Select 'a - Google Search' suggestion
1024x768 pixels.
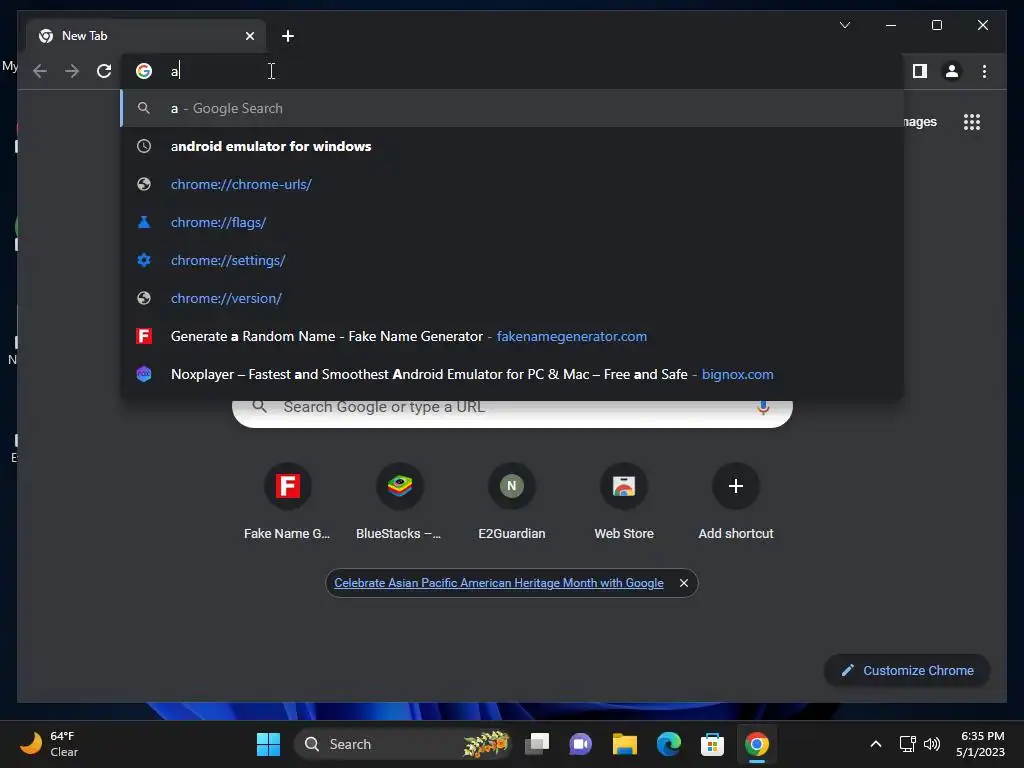tap(512, 108)
